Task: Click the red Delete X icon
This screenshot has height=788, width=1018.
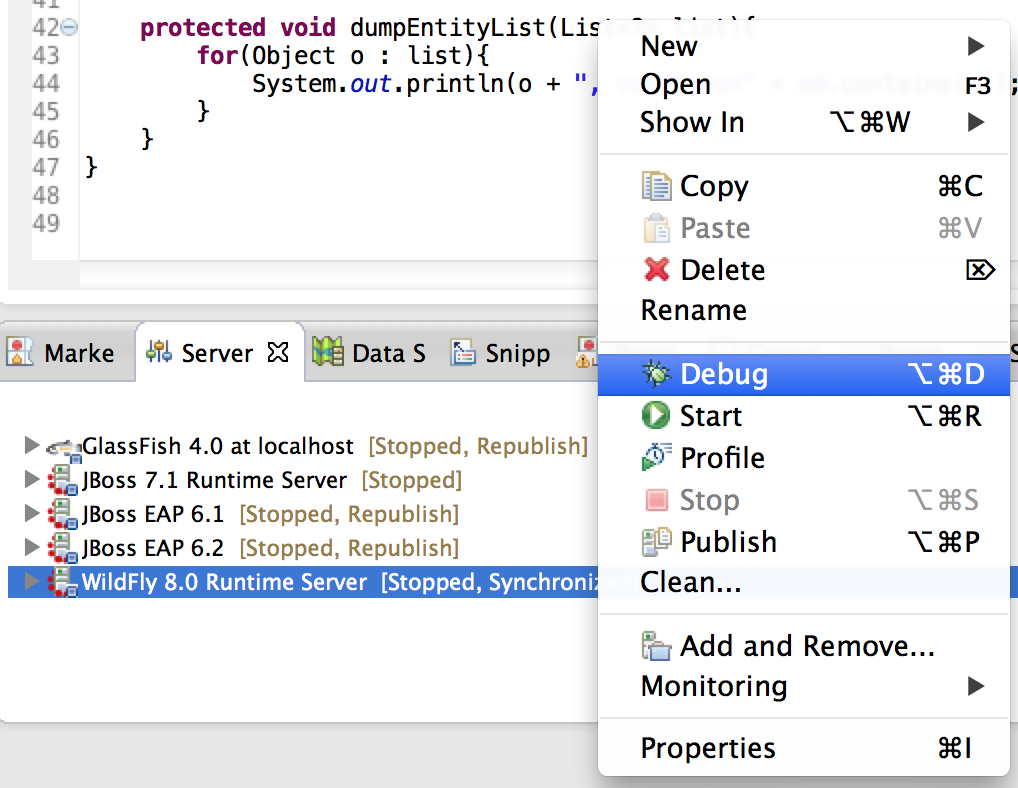Action: (656, 269)
